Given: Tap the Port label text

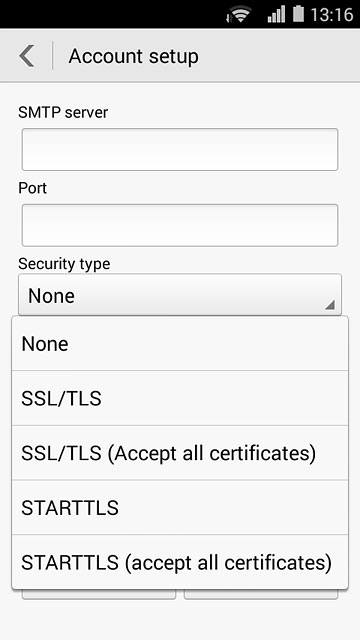Looking at the screenshot, I should pos(33,188).
